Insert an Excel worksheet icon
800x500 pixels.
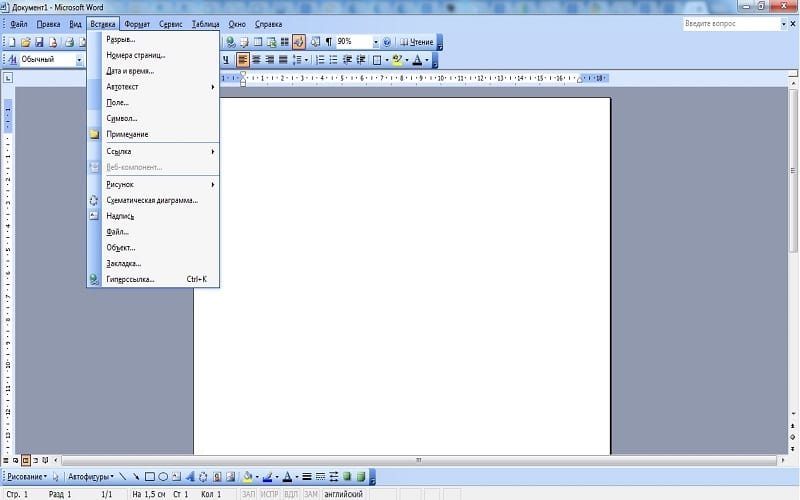coord(271,42)
